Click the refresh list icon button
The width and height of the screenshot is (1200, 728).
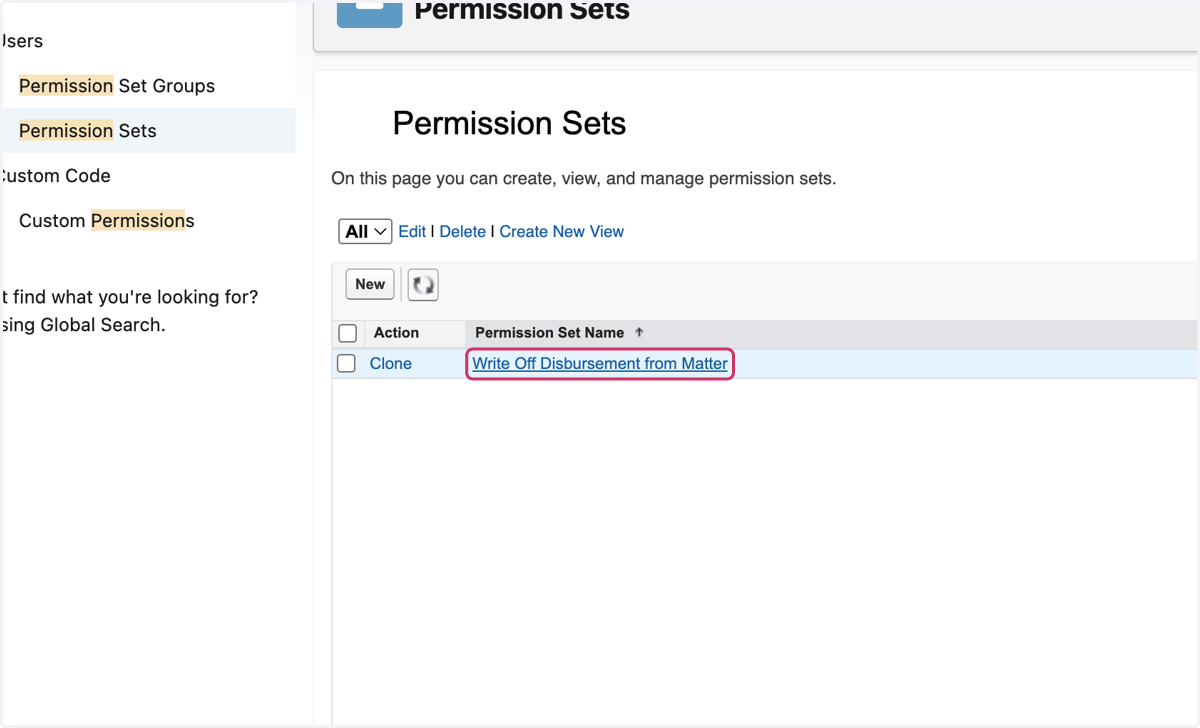coord(423,285)
